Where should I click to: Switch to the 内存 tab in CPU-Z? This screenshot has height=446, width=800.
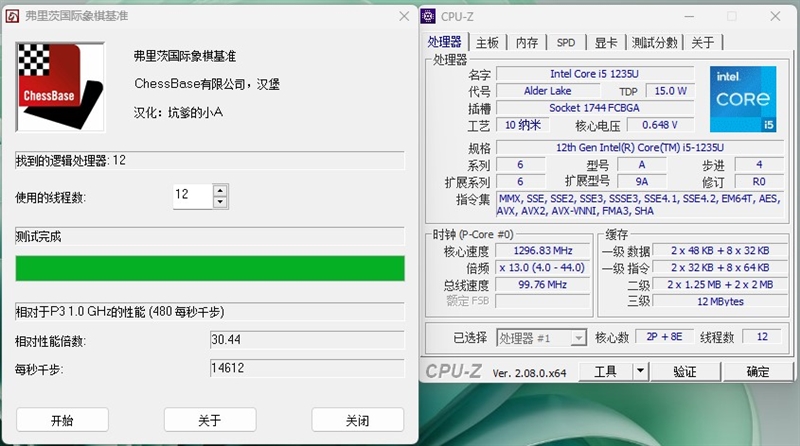pos(527,43)
